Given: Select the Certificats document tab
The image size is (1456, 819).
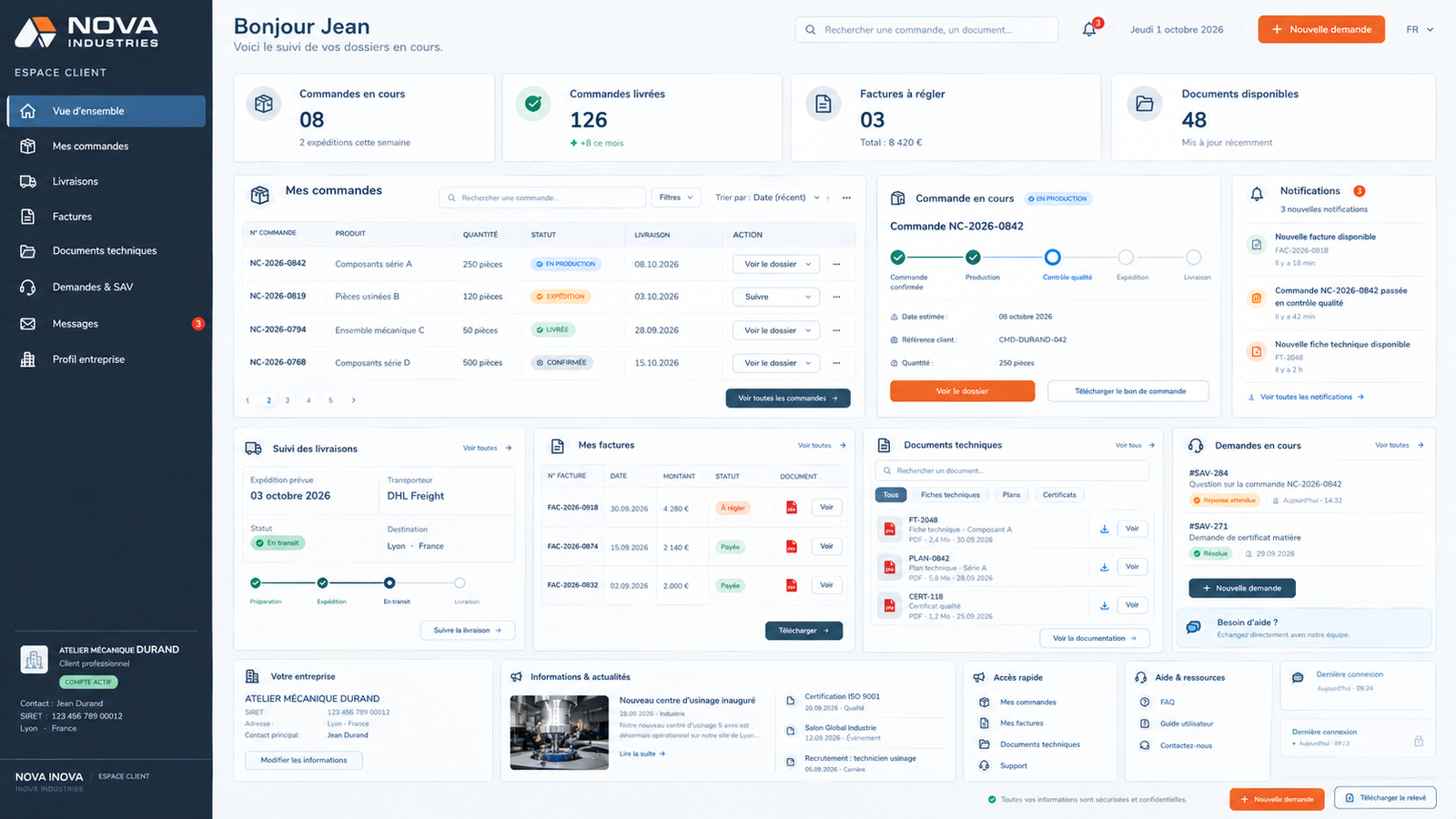Looking at the screenshot, I should 1059,495.
